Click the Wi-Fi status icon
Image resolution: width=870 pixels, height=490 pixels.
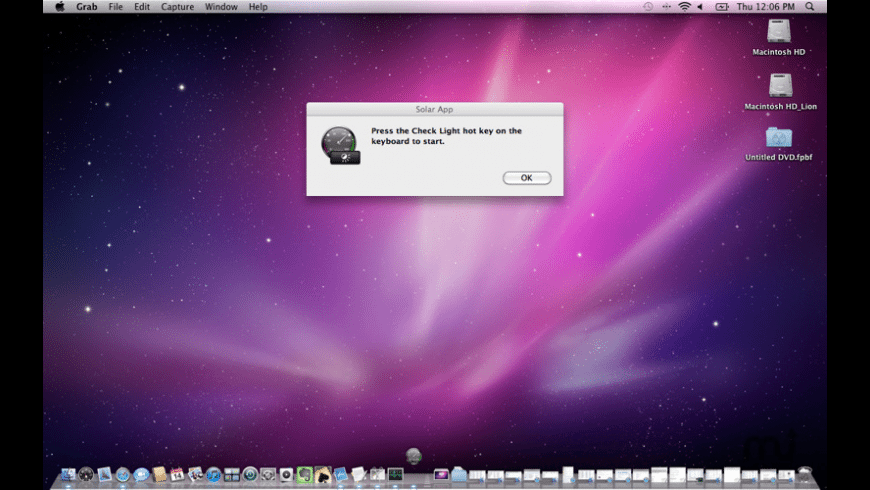click(685, 7)
